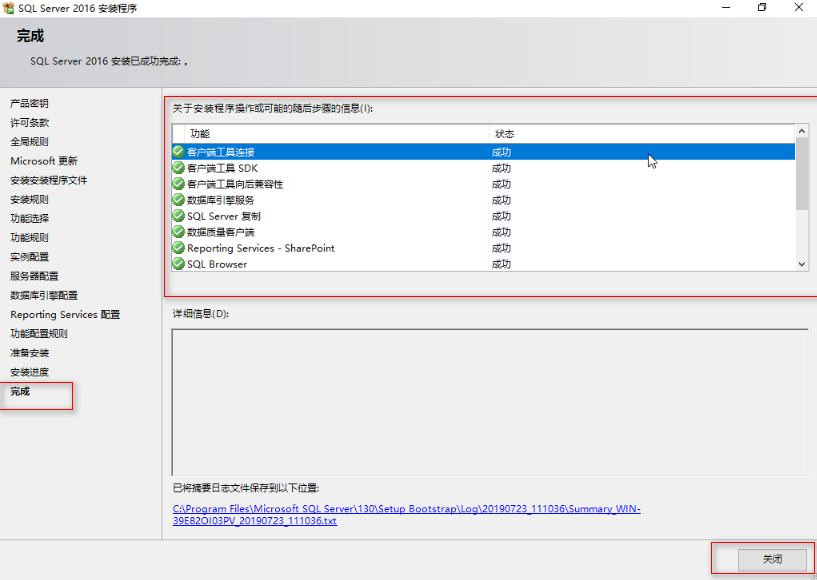Image resolution: width=817 pixels, height=580 pixels.
Task: Select the 客户端工具向后兼容性 row
Action: tap(484, 184)
